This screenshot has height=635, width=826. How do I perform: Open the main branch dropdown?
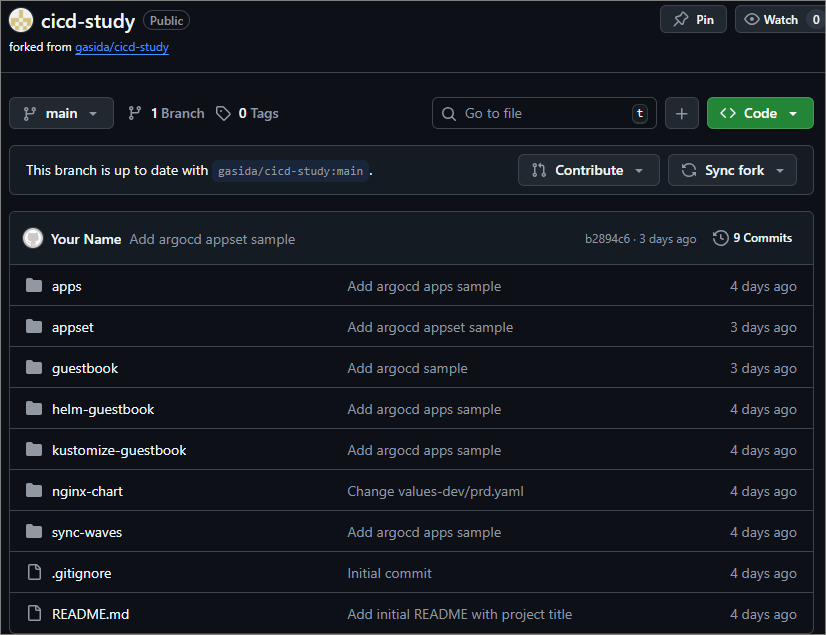tap(61, 113)
